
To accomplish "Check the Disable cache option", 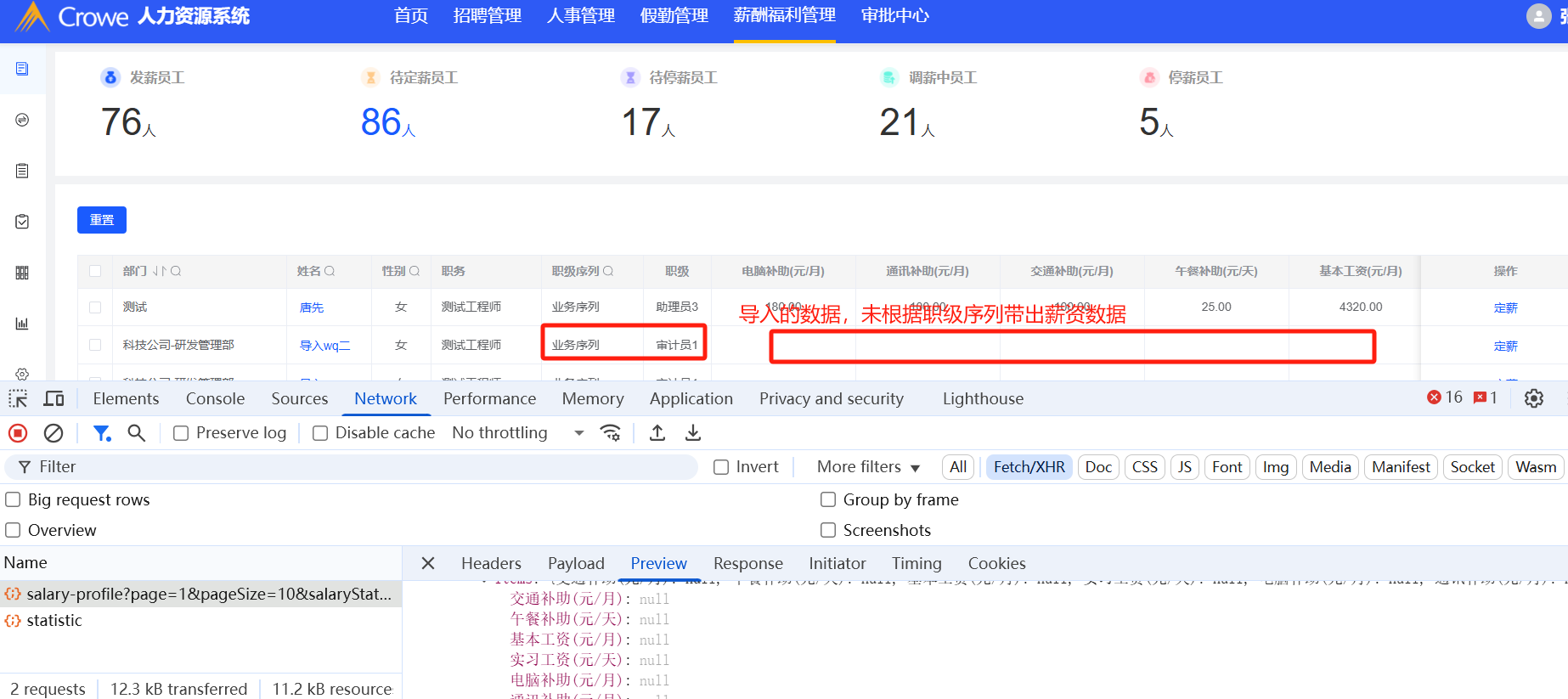I will click(320, 433).
